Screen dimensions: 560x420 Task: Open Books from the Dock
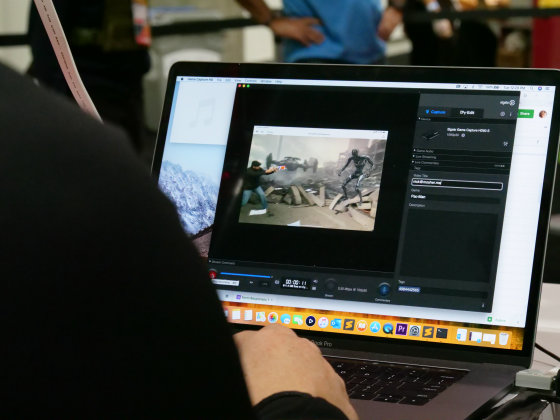point(361,326)
